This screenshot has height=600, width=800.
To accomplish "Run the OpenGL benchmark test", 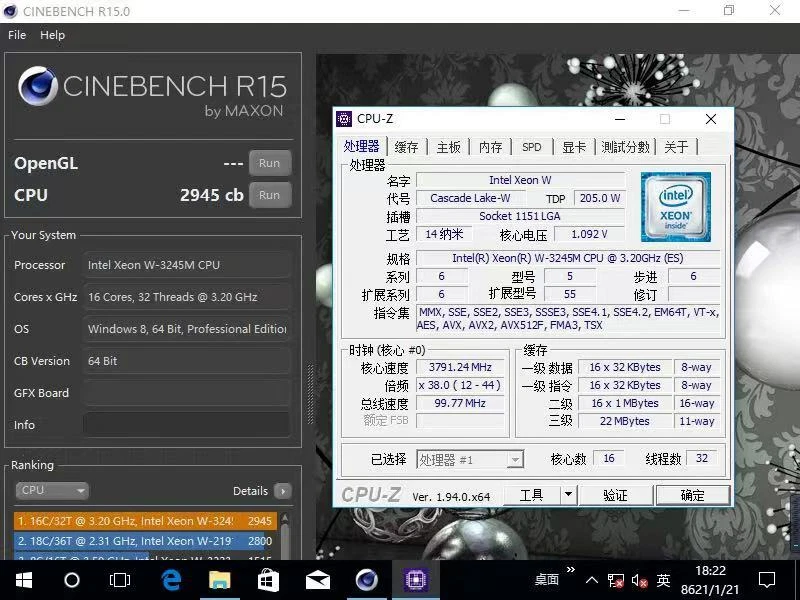I will (269, 163).
